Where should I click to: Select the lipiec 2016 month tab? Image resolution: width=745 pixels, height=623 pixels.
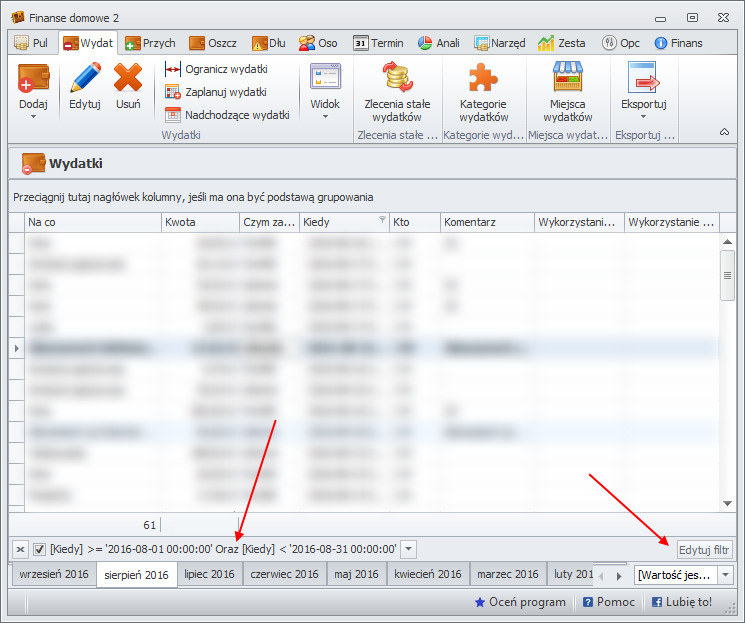pos(209,574)
